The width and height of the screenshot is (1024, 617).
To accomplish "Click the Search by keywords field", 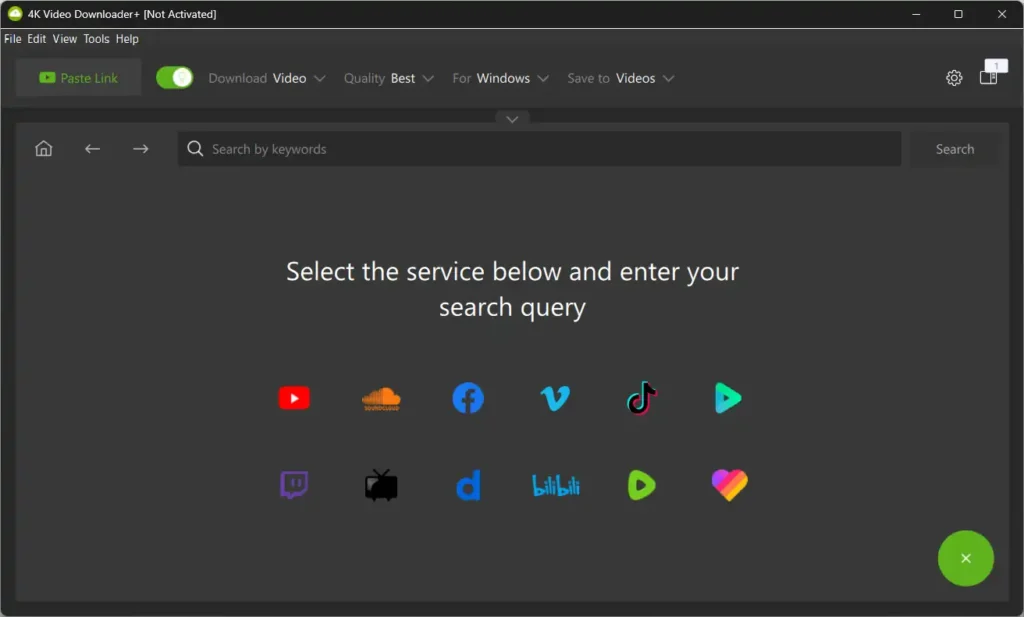I will coord(540,149).
